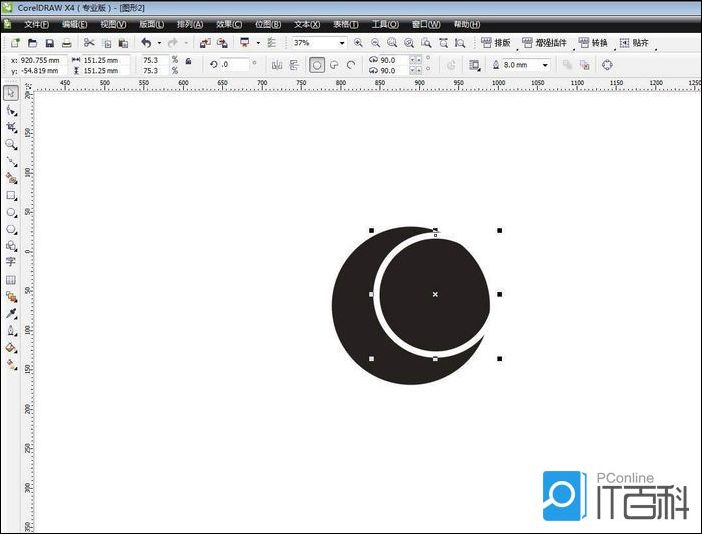This screenshot has height=534, width=702.
Task: Select the Crop tool in toolbox
Action: coord(11,127)
